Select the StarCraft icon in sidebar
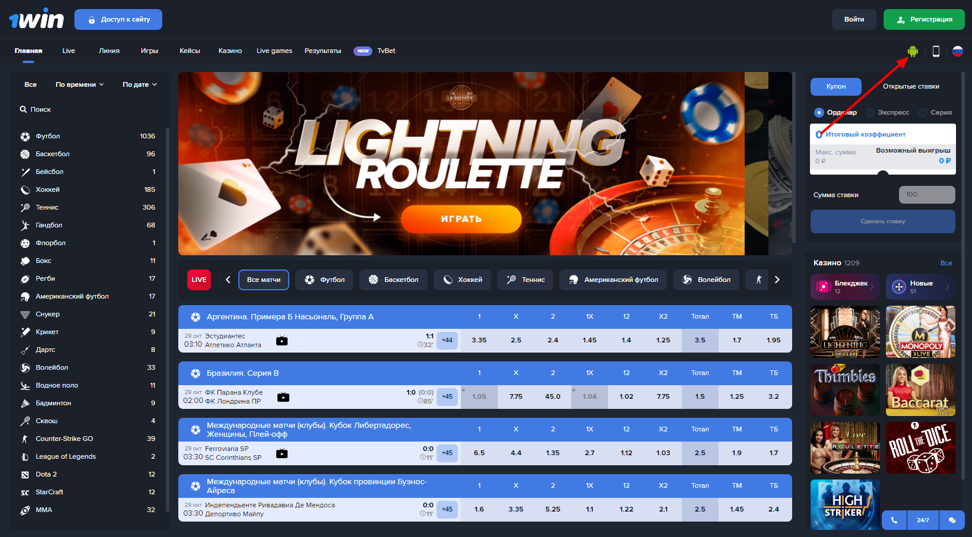 25,492
